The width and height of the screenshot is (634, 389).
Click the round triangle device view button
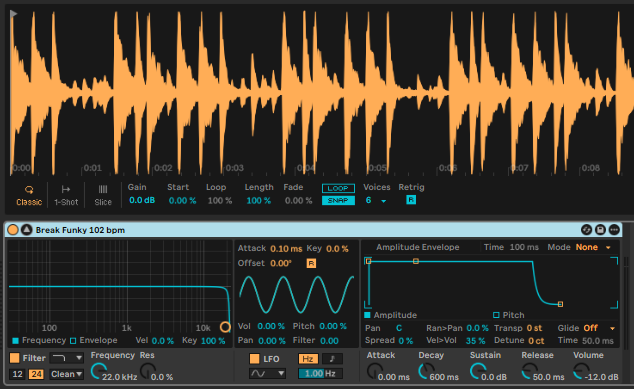click(x=27, y=230)
